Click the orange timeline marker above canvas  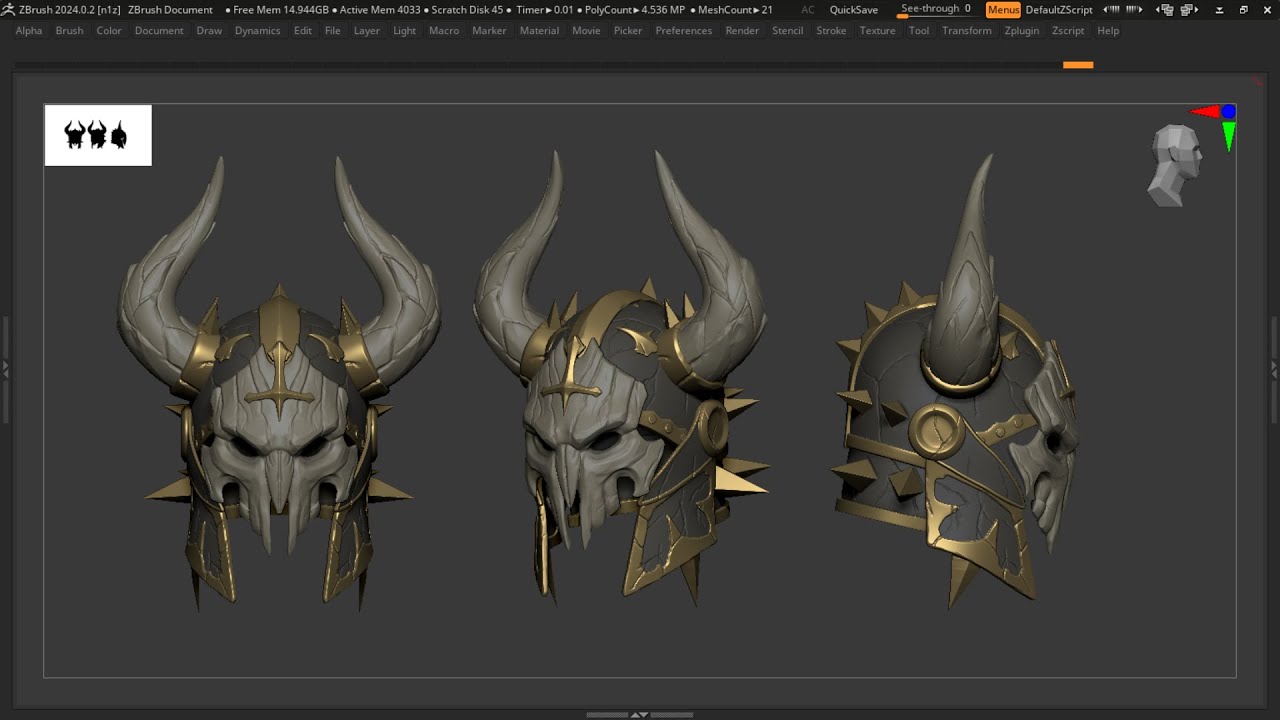point(1078,65)
